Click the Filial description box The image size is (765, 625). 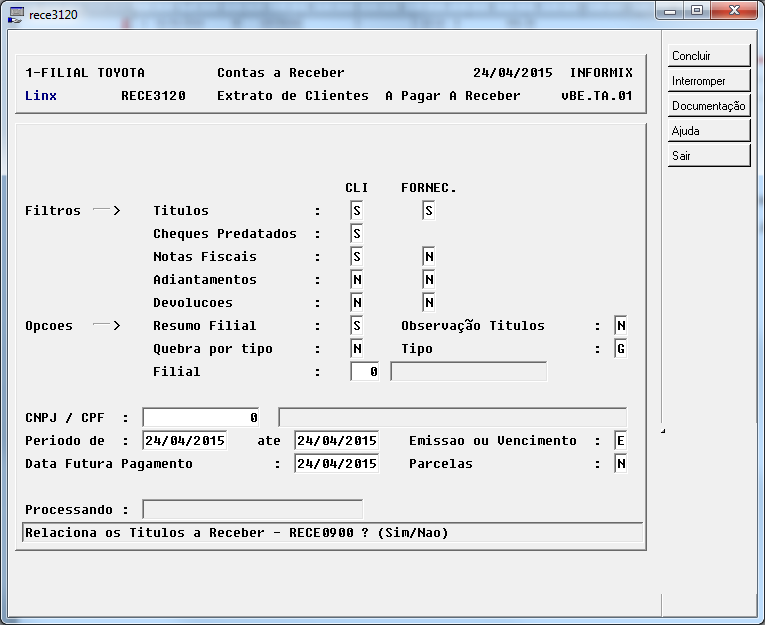[468, 372]
